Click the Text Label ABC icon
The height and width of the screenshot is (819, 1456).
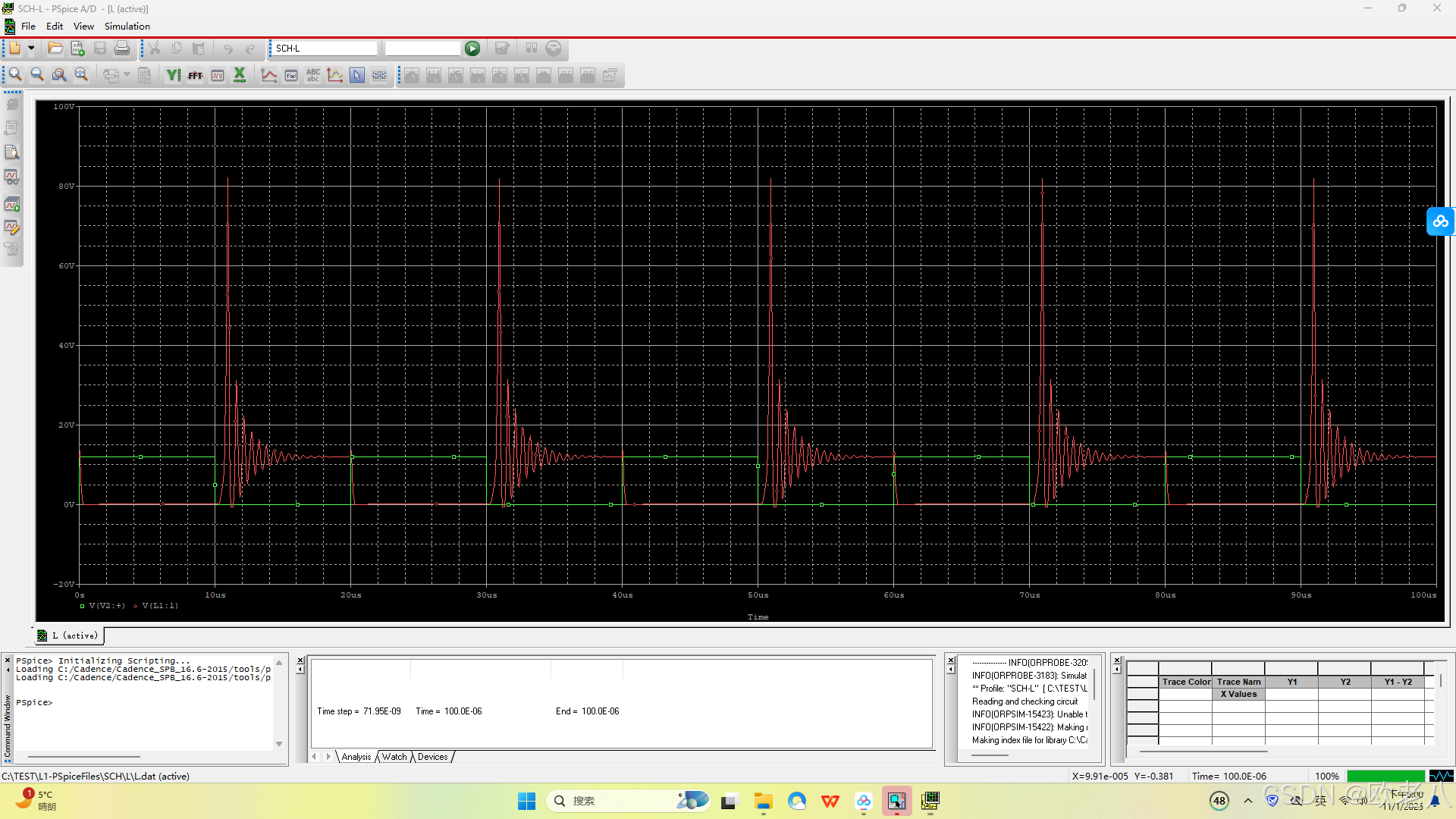coord(313,75)
